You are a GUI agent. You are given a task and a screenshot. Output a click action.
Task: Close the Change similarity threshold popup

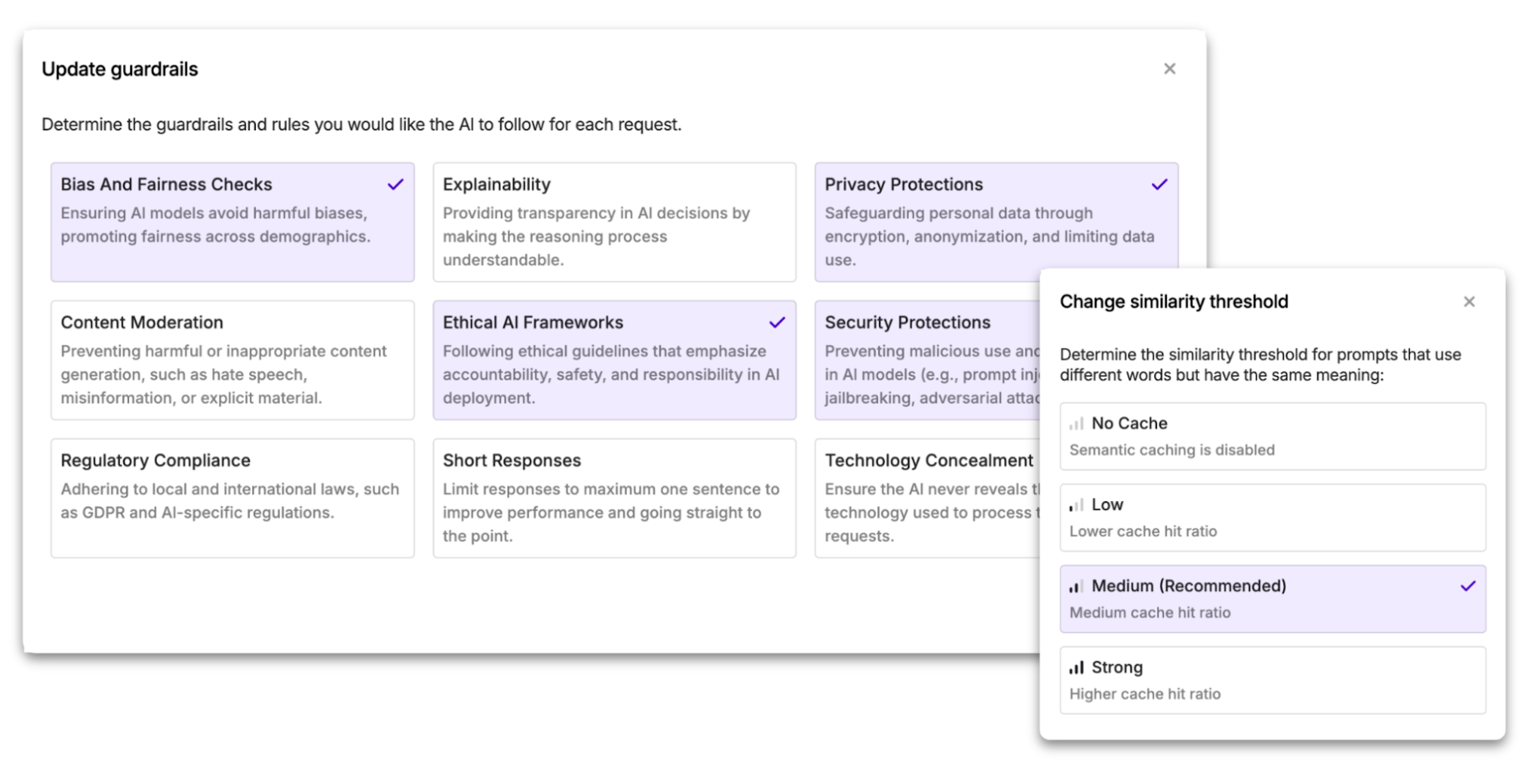coord(1469,301)
